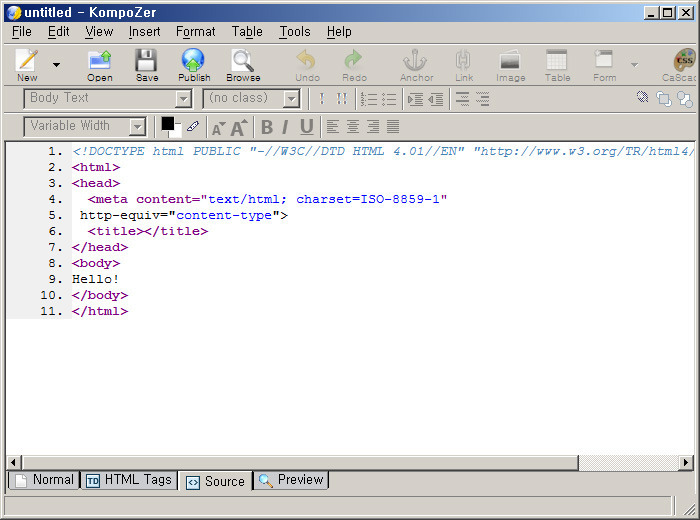700x520 pixels.
Task: Open the Tools menu
Action: [295, 32]
